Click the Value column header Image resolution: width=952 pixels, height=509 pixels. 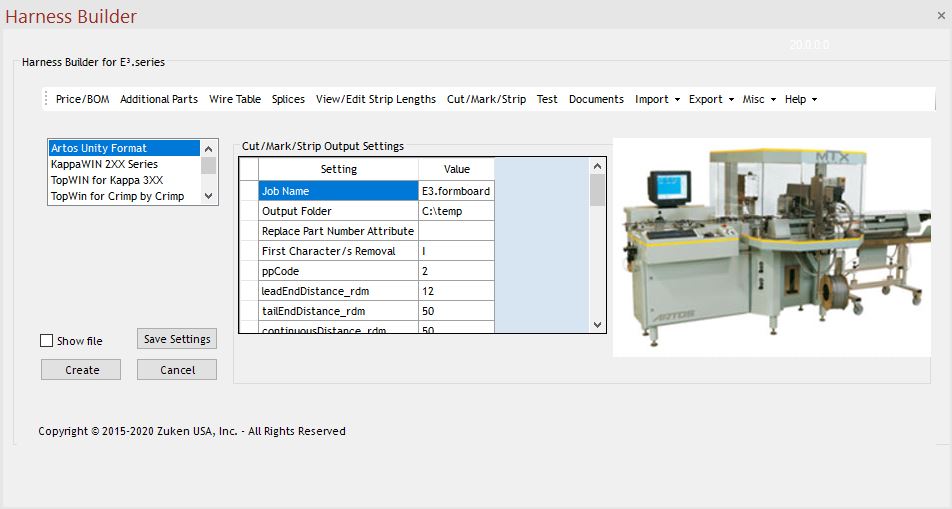point(456,169)
